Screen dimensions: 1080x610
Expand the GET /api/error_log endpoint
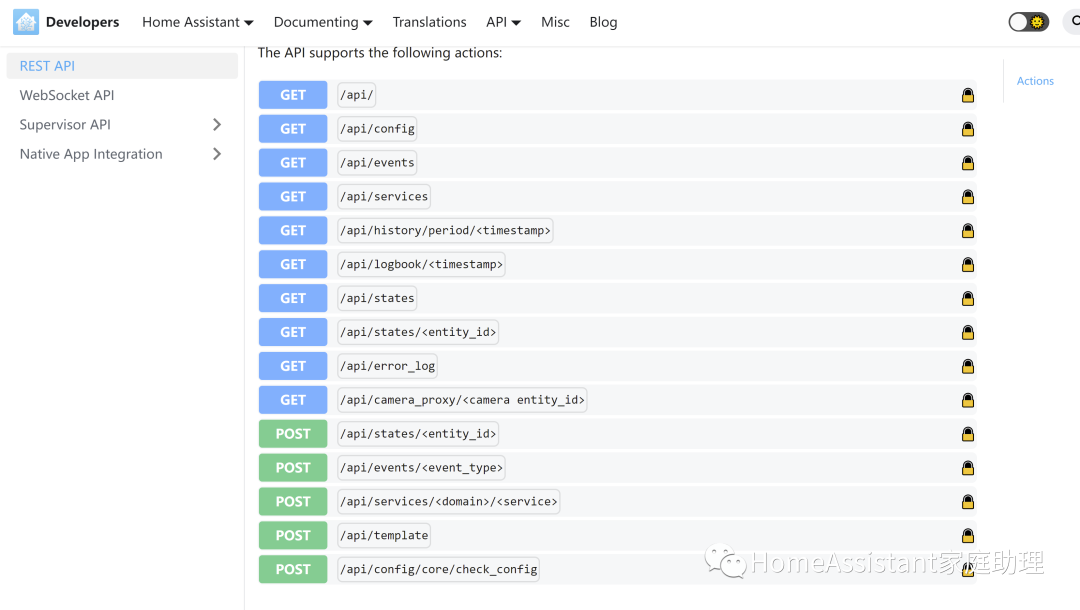point(617,366)
